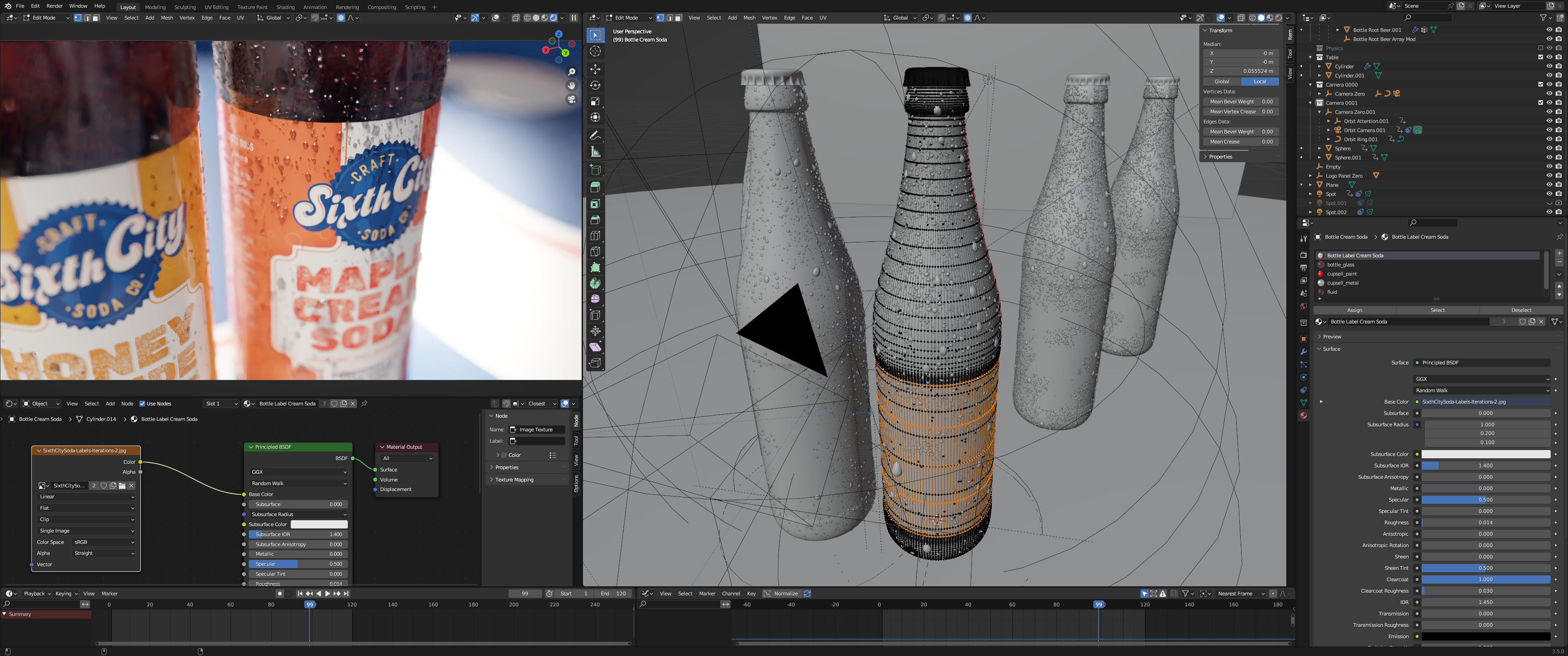Expand the Logo Panel Zero tree item
Image resolution: width=1568 pixels, height=656 pixels.
(x=1310, y=176)
